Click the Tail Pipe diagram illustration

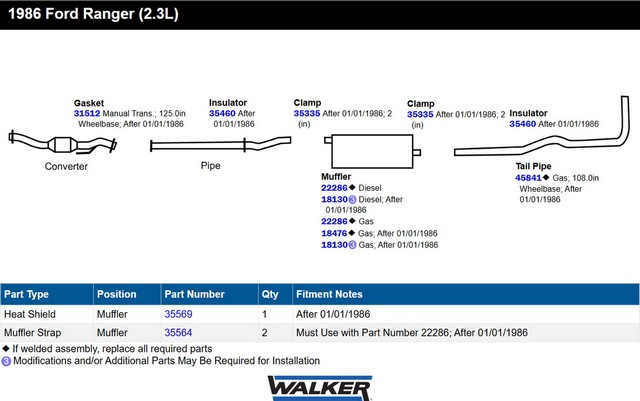pos(542,126)
